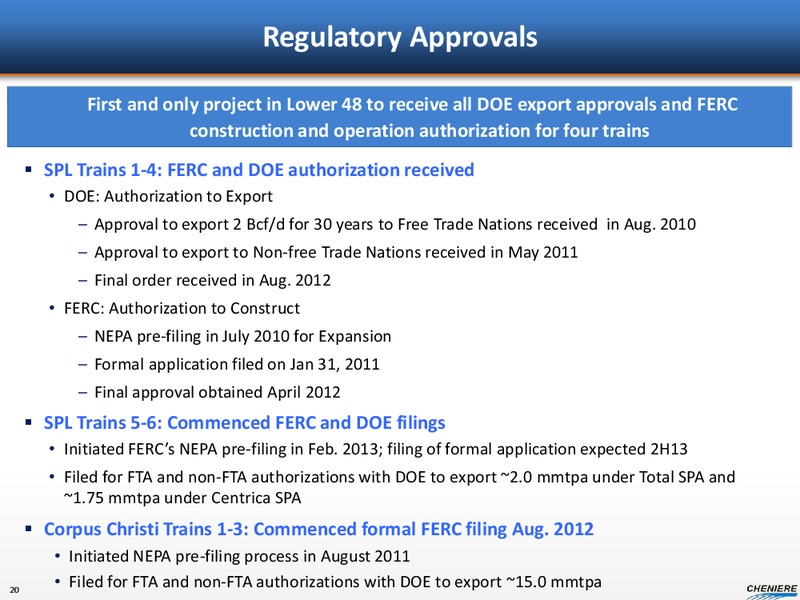Click line '~1.75 mmtpa under Centrica SPA'

tap(182, 498)
